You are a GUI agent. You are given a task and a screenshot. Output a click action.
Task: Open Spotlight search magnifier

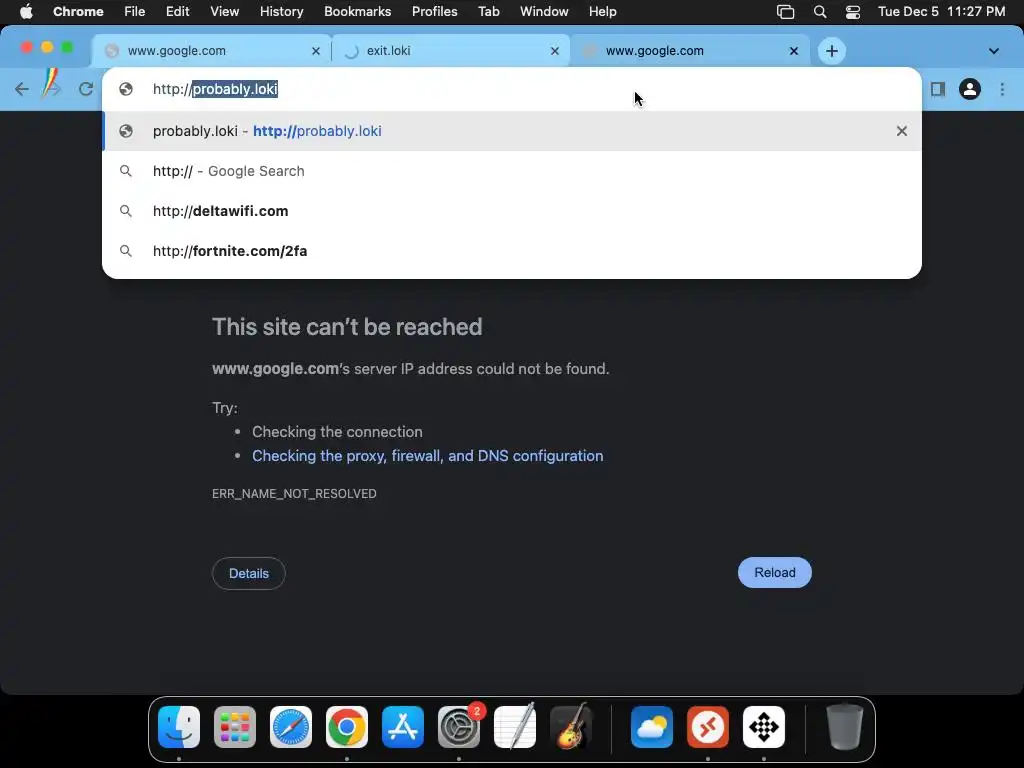click(820, 12)
